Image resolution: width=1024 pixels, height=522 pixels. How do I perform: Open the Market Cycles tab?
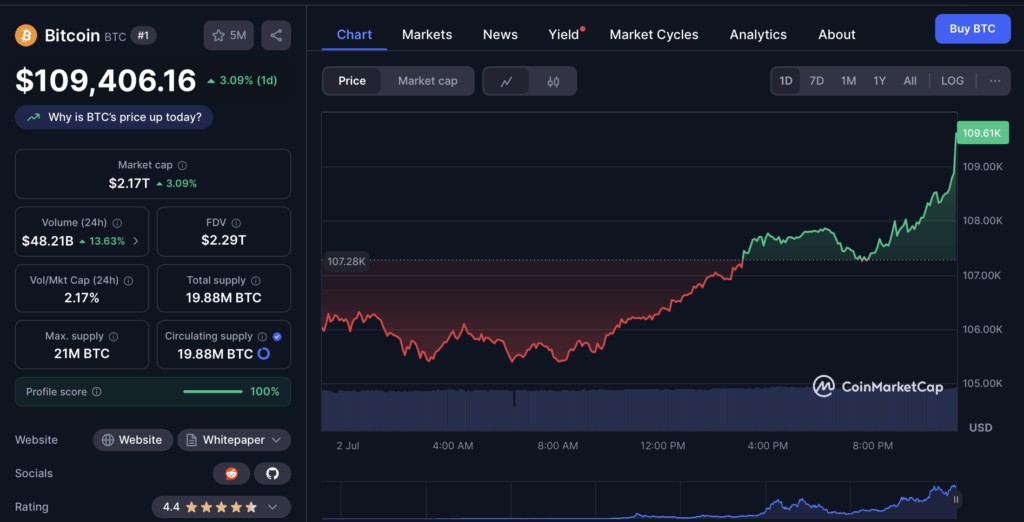[x=654, y=35]
